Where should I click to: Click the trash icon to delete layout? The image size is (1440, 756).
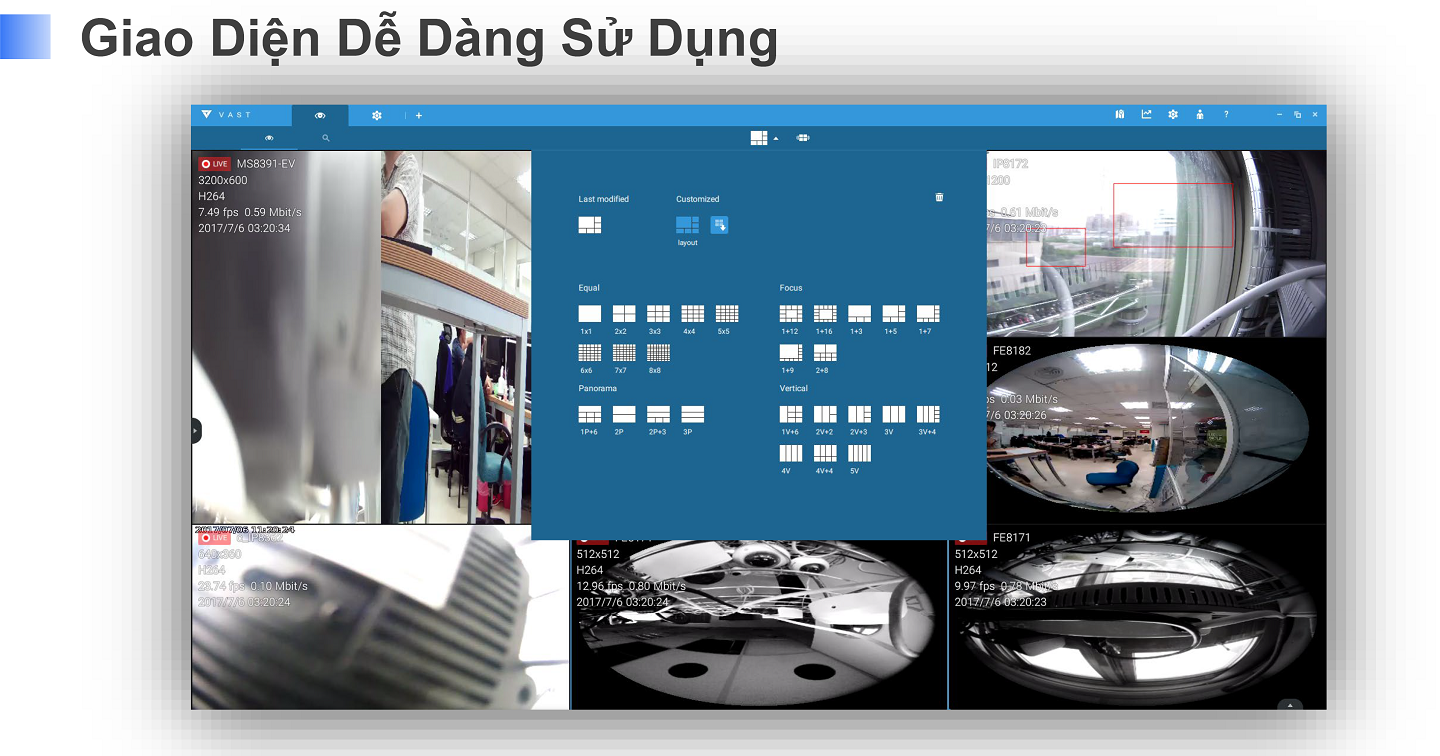tap(939, 198)
